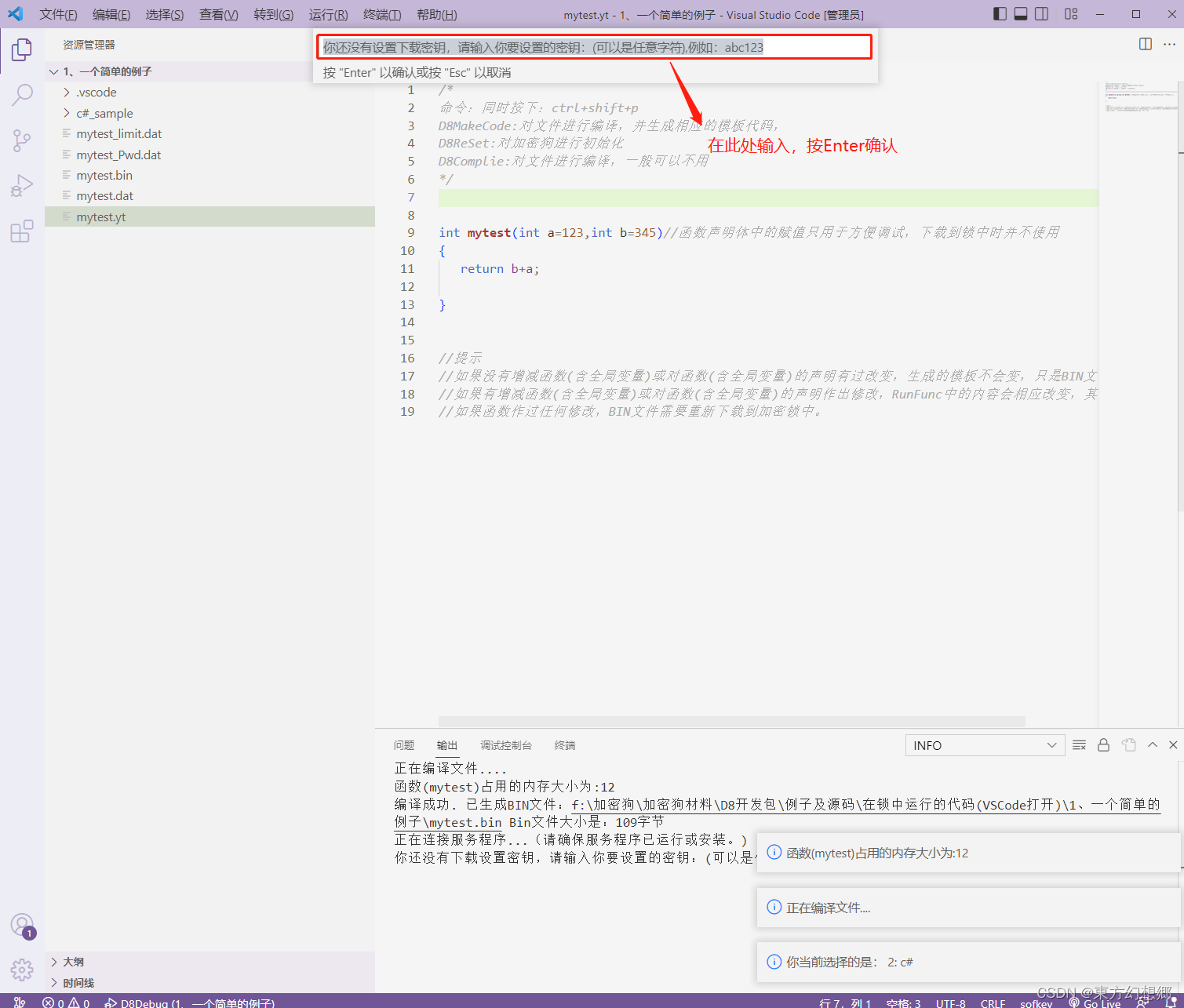Click notification '函数(mytest)占用的内存大小为:12'
The width and height of the screenshot is (1184, 1008).
click(x=969, y=853)
